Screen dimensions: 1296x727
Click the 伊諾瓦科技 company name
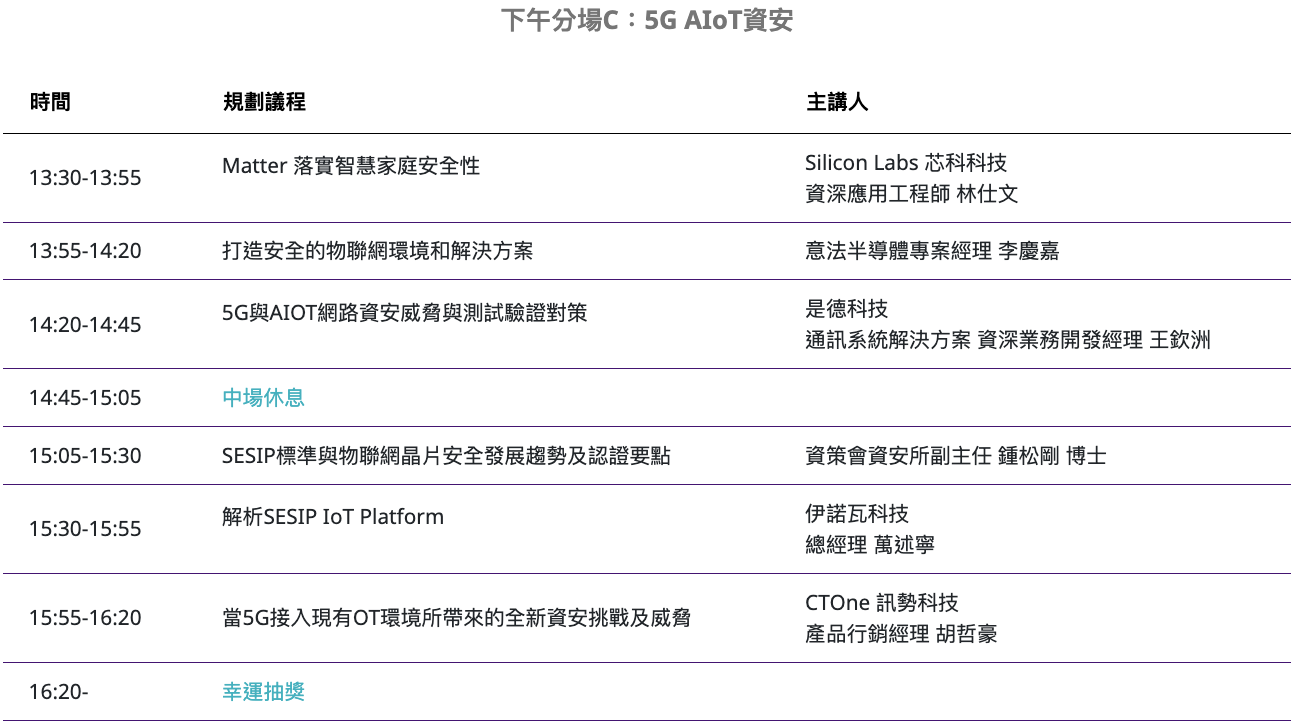(856, 514)
